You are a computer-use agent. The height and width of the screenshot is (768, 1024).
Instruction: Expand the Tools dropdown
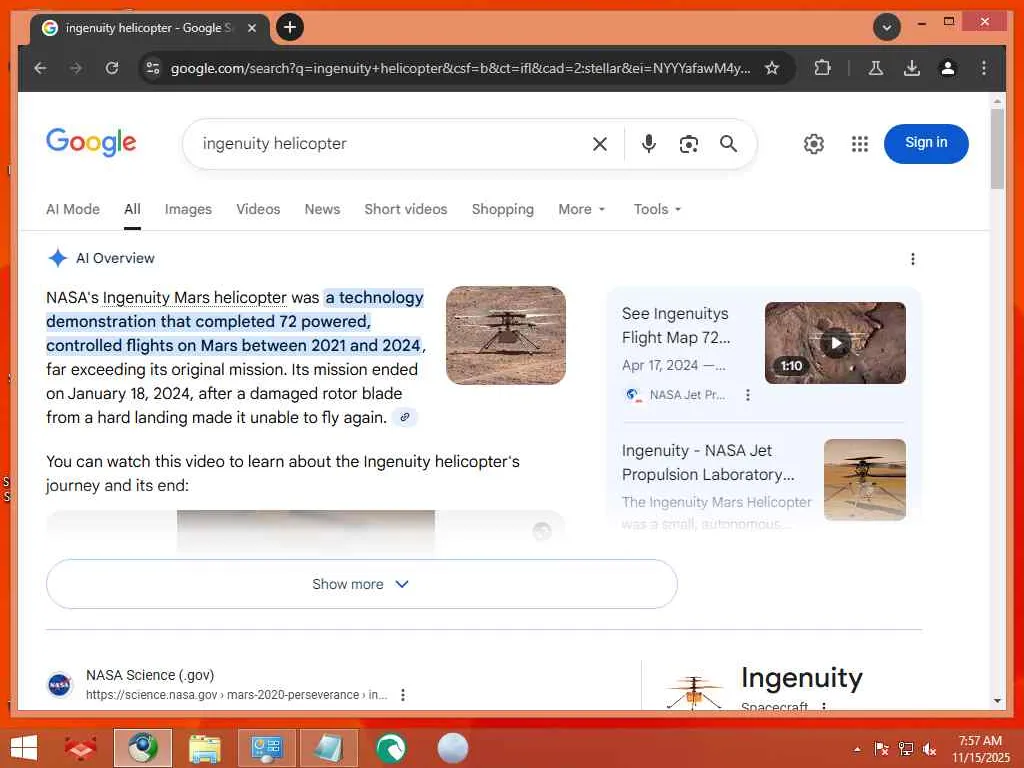(657, 209)
